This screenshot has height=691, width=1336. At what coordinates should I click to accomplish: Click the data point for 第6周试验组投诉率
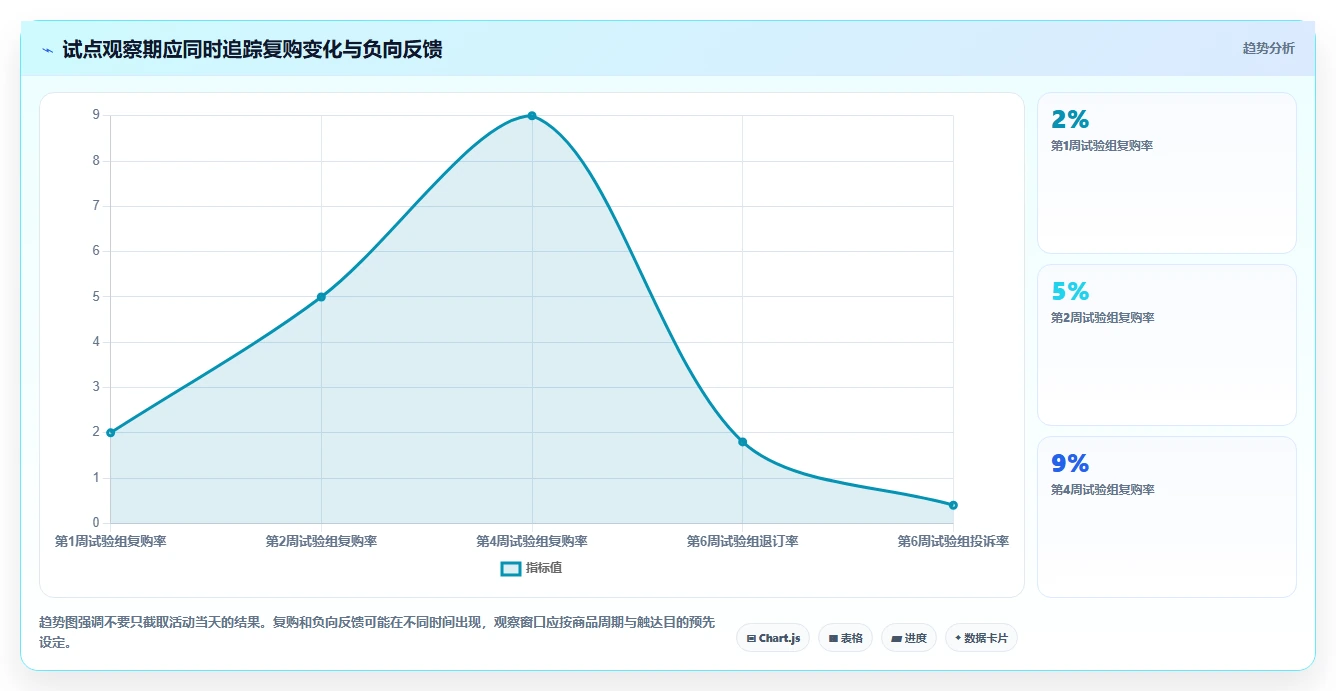[x=953, y=505]
